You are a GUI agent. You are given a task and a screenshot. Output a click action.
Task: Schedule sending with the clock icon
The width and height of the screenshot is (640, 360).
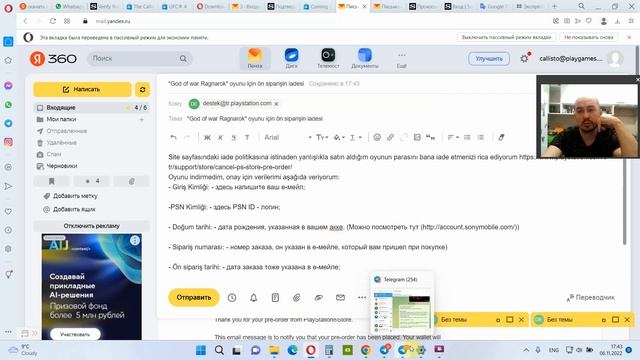232,298
